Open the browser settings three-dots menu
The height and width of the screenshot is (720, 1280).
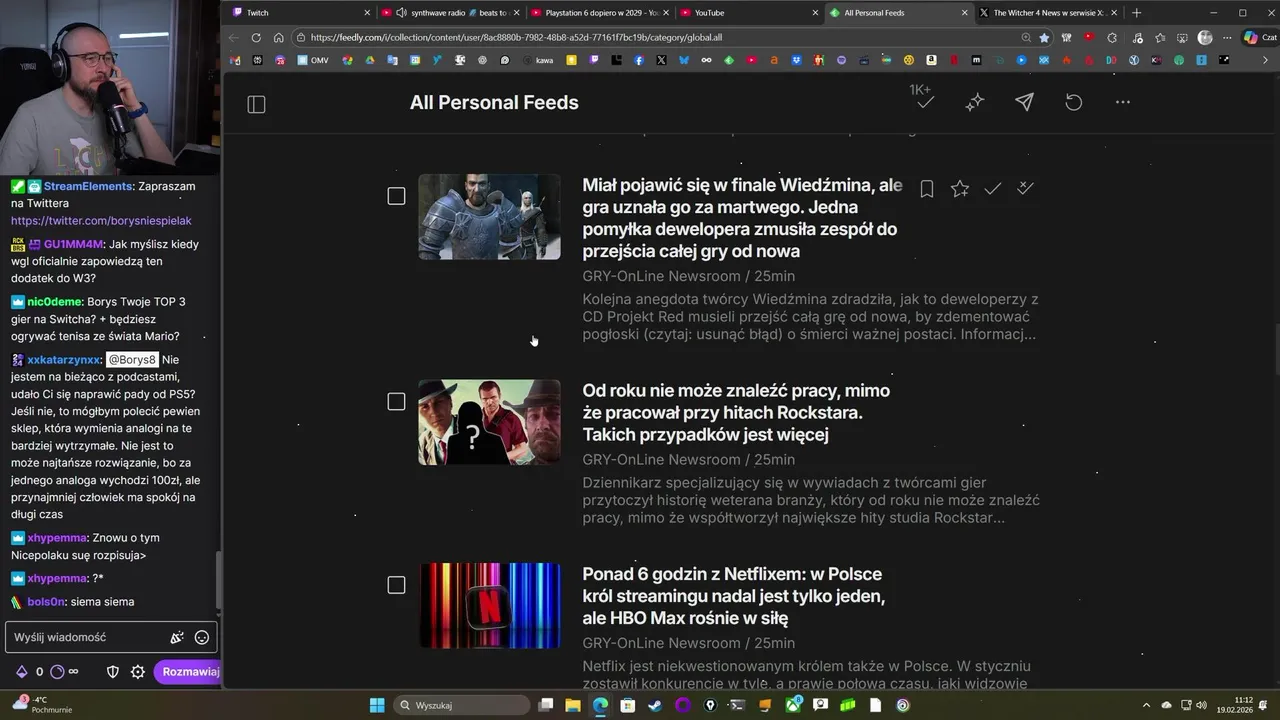pyautogui.click(x=1227, y=37)
